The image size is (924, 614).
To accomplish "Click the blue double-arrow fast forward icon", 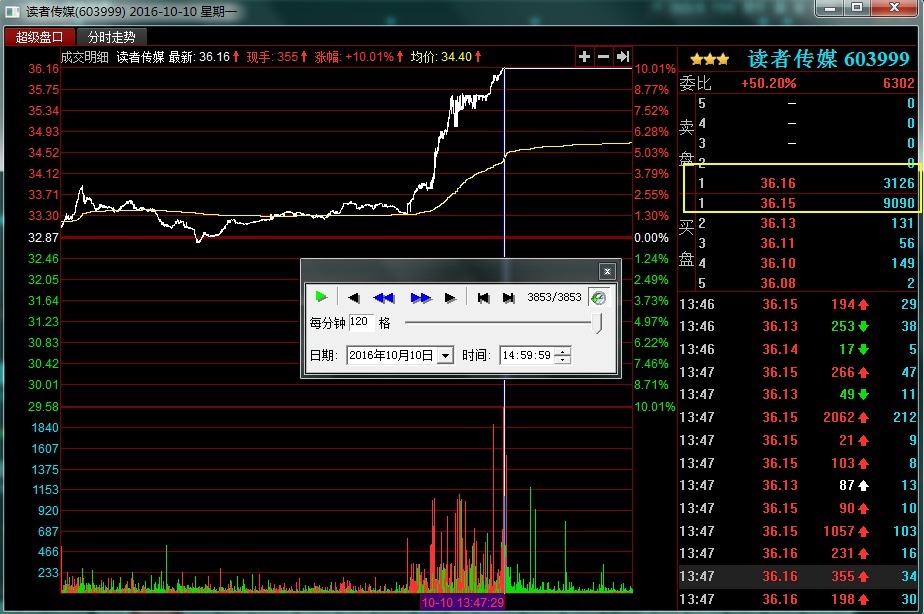I will [420, 297].
